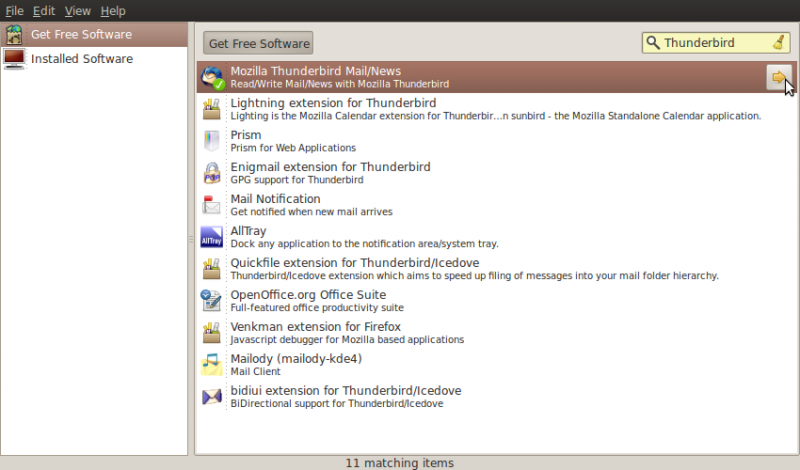Image resolution: width=800 pixels, height=470 pixels.
Task: Click the Get Free Software sidebar icon
Action: coord(14,35)
